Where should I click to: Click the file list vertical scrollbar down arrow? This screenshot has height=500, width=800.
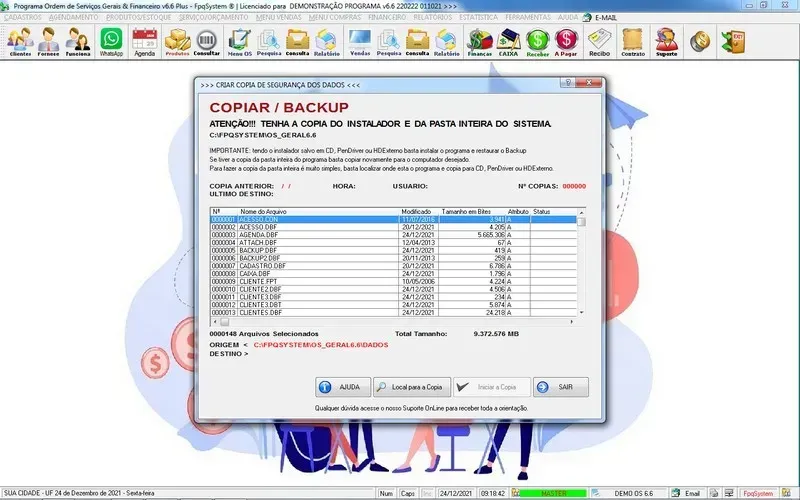coord(582,314)
